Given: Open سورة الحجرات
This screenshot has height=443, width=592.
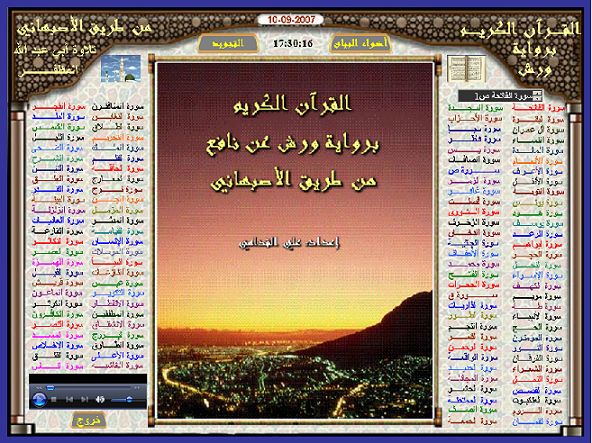Looking at the screenshot, I should (475, 285).
